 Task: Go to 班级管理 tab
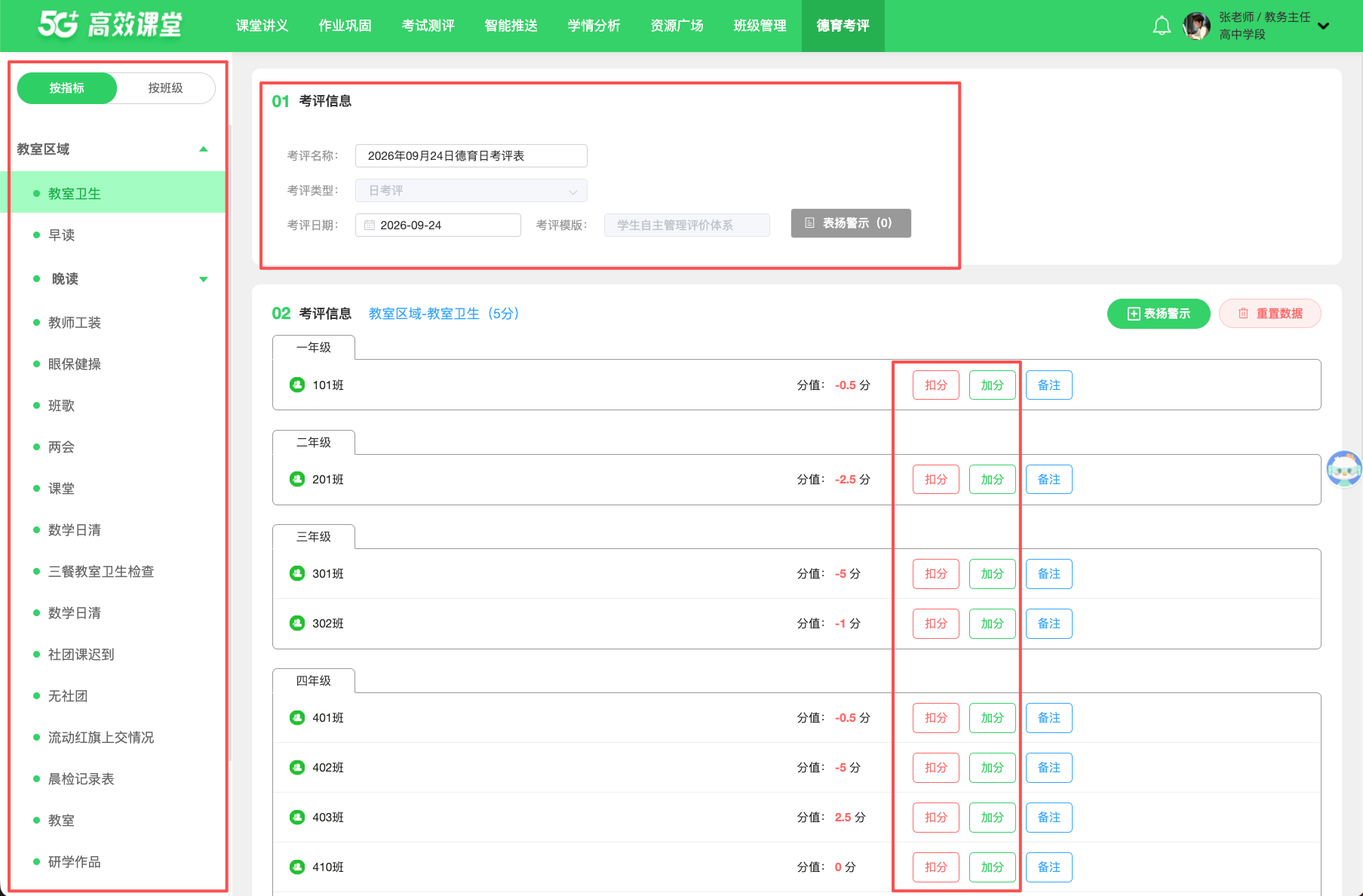[x=760, y=26]
